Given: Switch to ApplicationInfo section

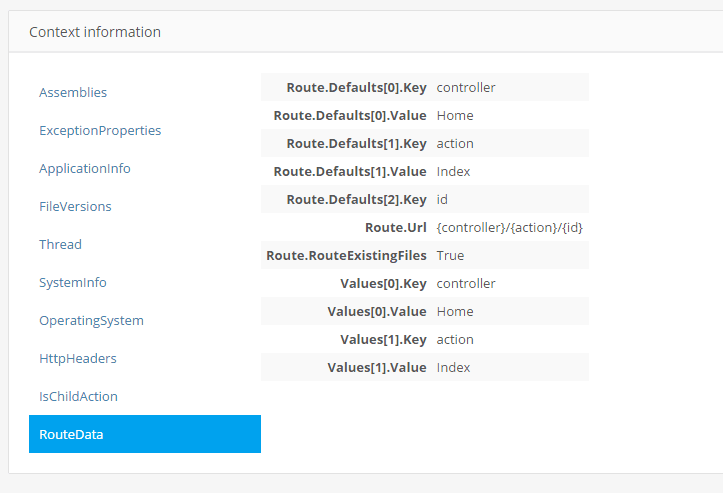Looking at the screenshot, I should 85,168.
